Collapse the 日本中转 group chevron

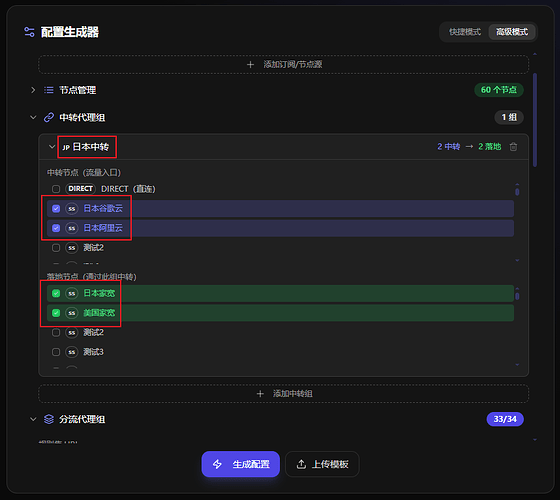[x=52, y=147]
